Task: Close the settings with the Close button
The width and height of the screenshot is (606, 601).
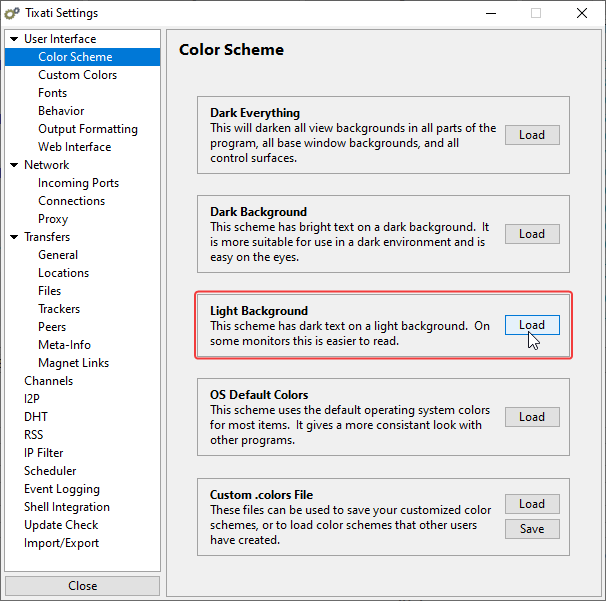Action: 82,586
